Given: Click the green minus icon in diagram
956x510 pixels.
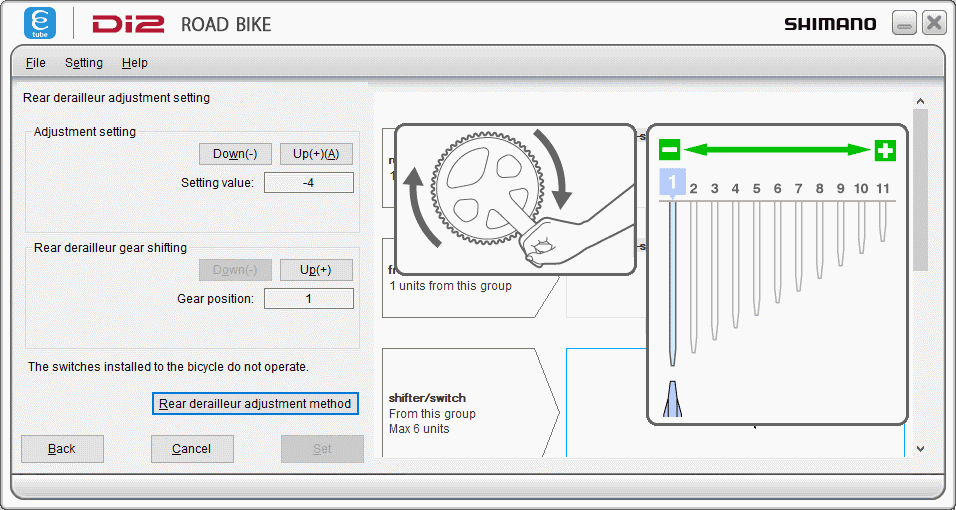Looking at the screenshot, I should coord(669,151).
